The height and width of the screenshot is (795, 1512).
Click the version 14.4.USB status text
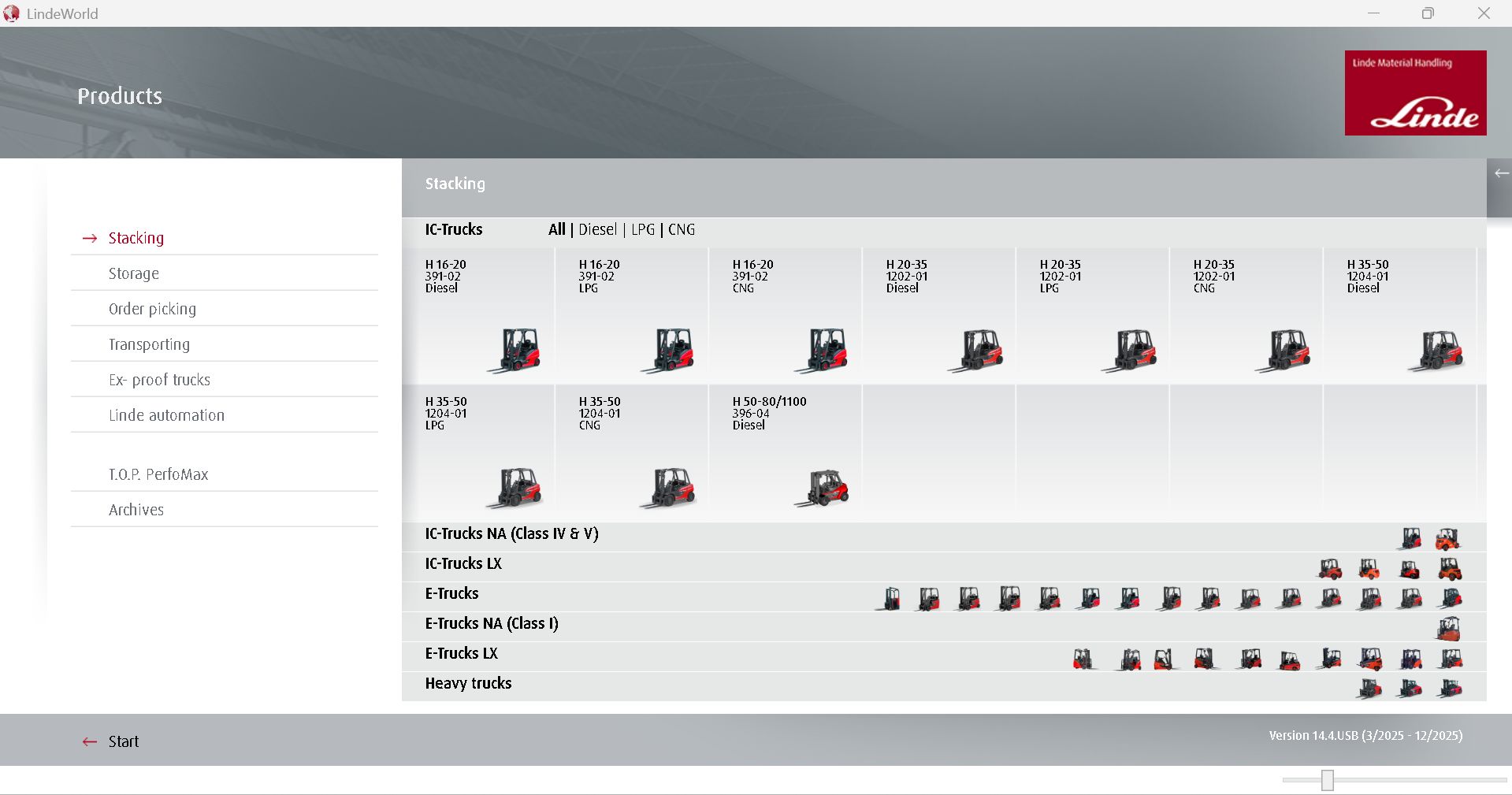click(x=1365, y=735)
